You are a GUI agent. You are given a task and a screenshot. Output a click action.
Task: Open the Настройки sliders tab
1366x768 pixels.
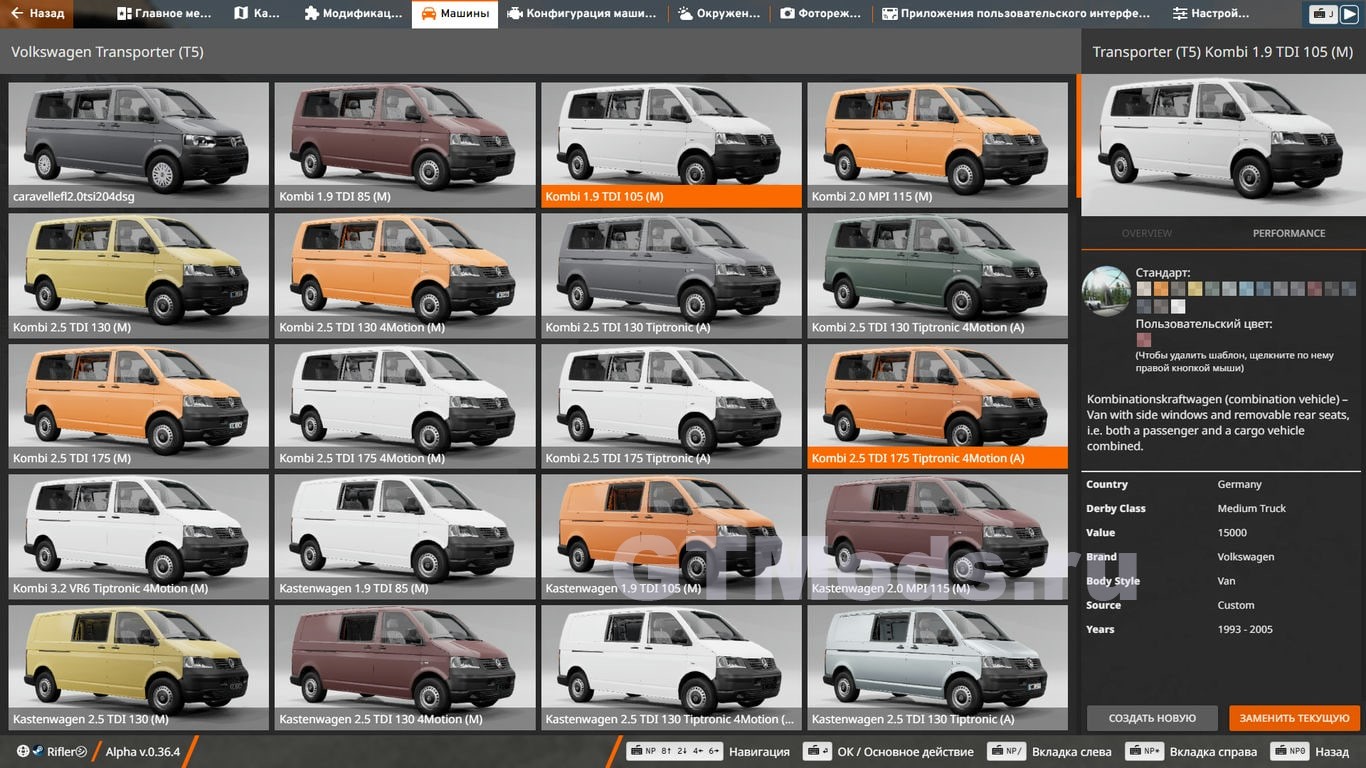pos(1211,14)
